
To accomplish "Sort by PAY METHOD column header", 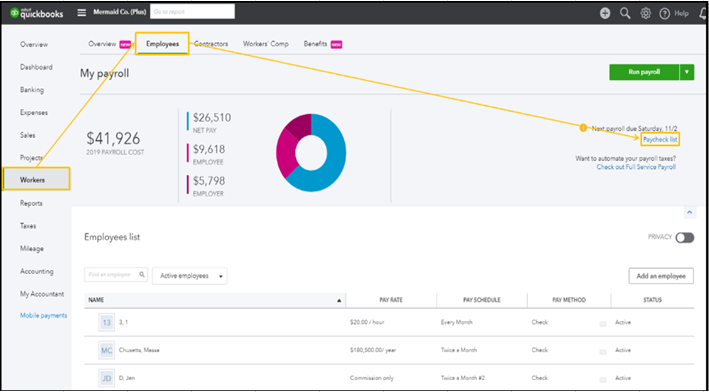I will pos(569,300).
